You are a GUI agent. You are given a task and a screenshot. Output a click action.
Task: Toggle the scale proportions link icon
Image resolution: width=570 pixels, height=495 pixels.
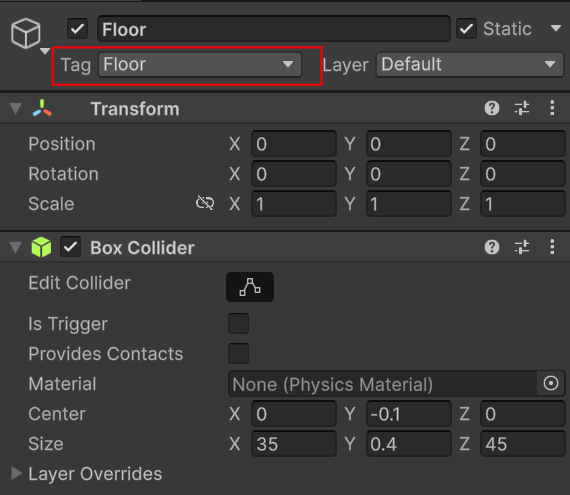[205, 203]
